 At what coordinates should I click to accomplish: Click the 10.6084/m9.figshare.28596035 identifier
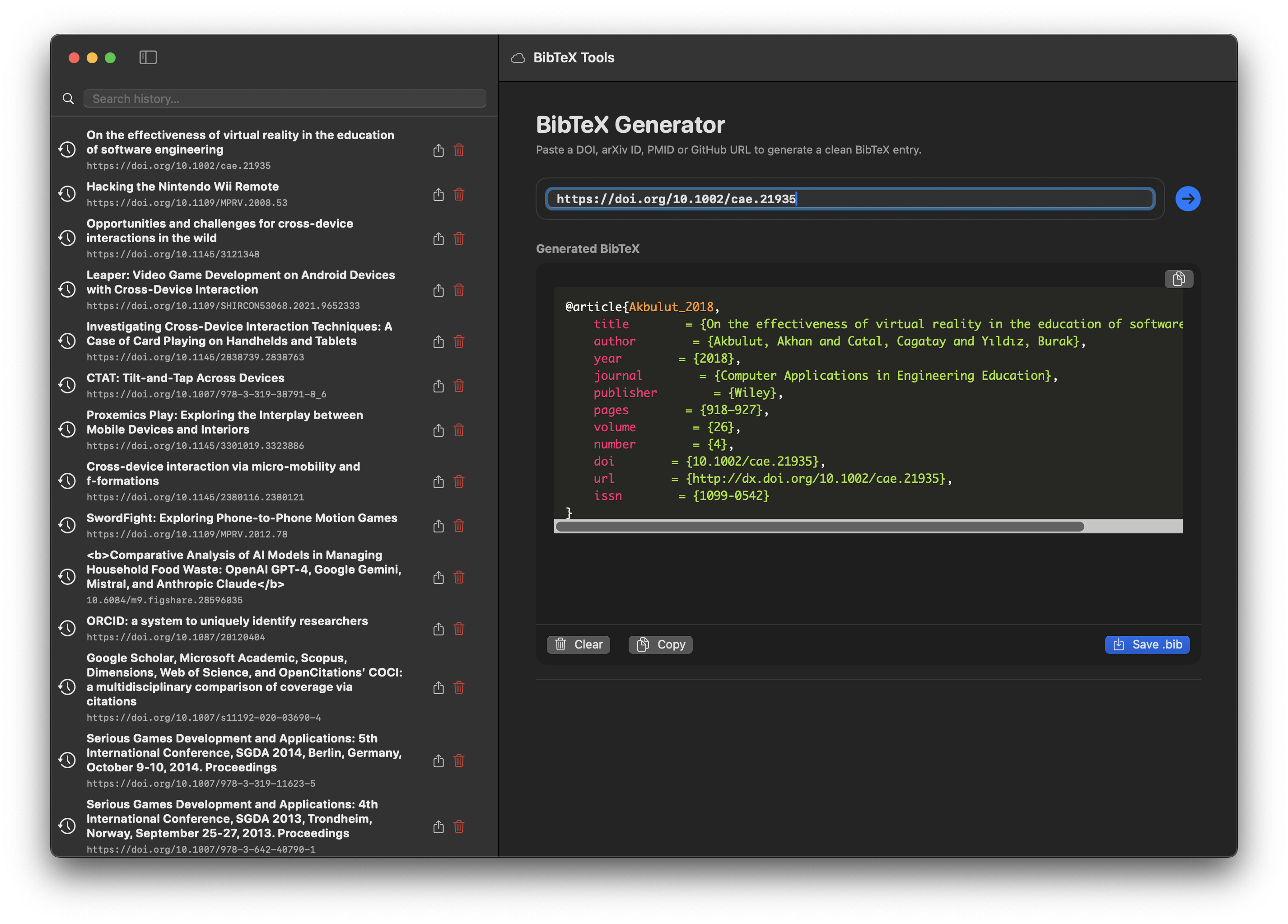[164, 600]
